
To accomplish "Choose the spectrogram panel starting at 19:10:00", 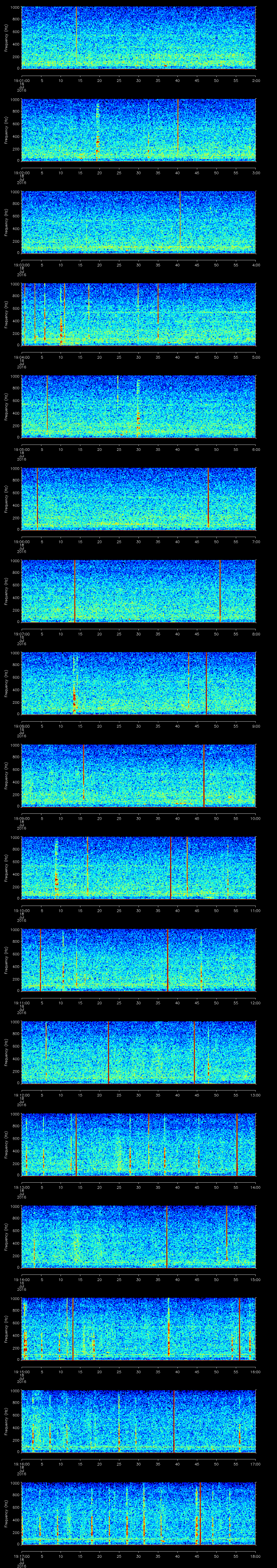I will click(x=138, y=868).
